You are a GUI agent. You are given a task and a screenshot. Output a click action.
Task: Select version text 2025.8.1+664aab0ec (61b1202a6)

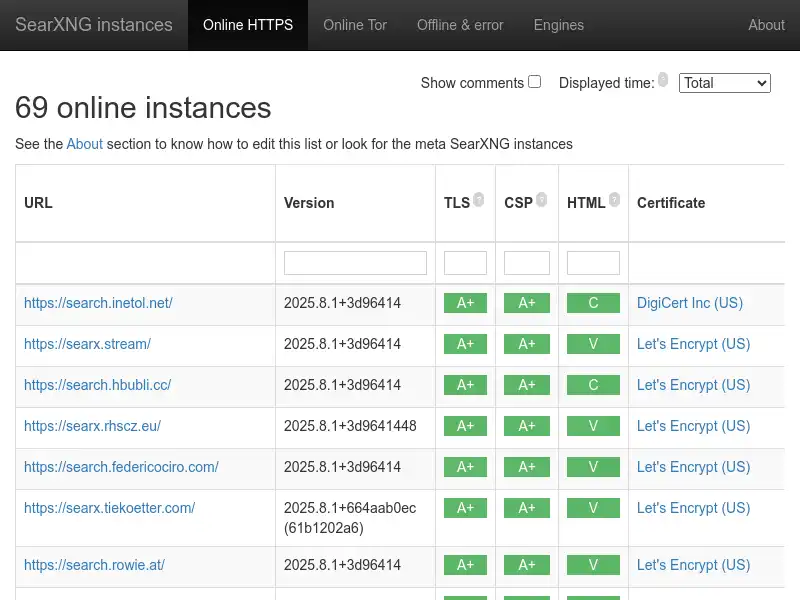350,518
